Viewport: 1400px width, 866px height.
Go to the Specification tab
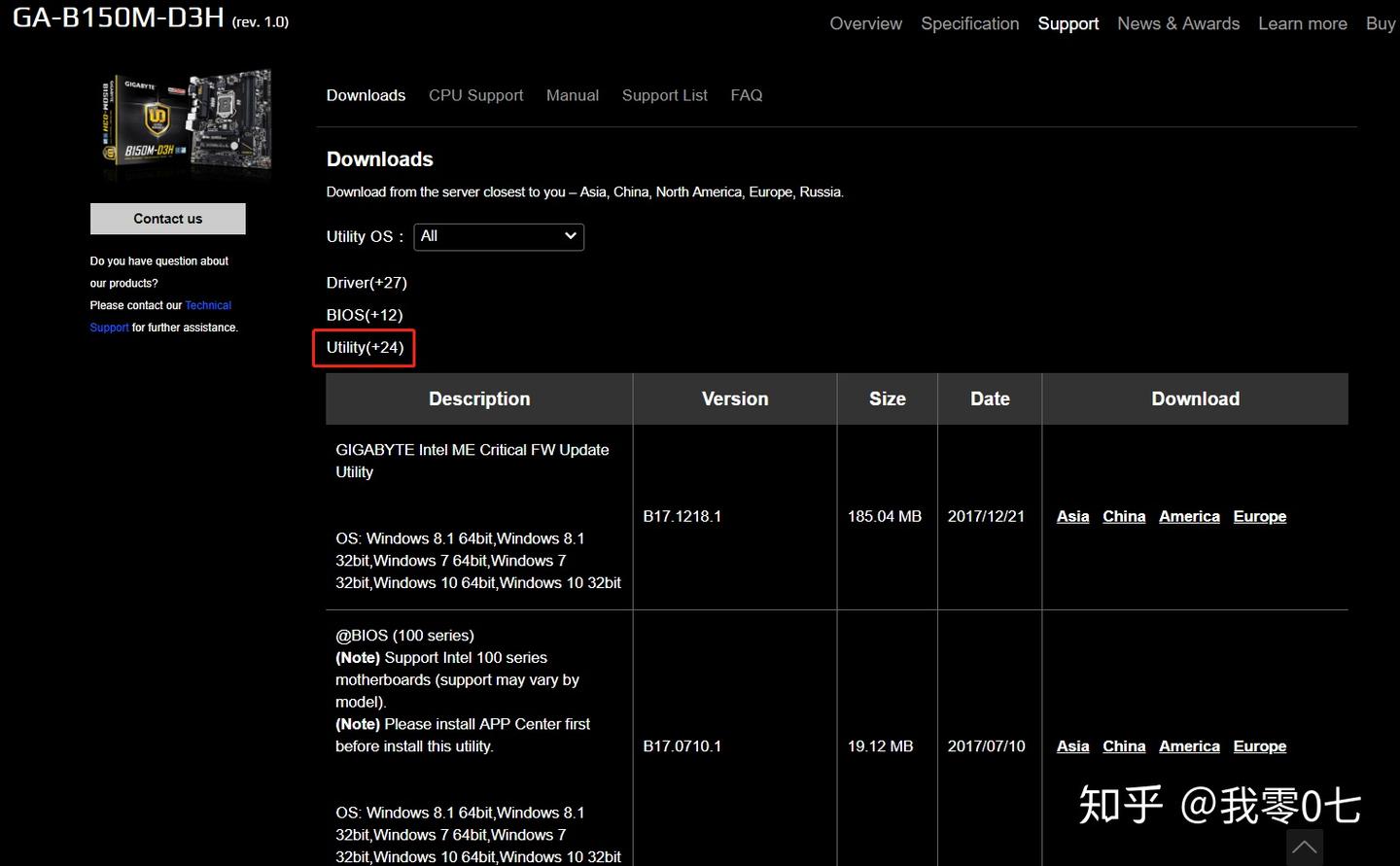(970, 23)
